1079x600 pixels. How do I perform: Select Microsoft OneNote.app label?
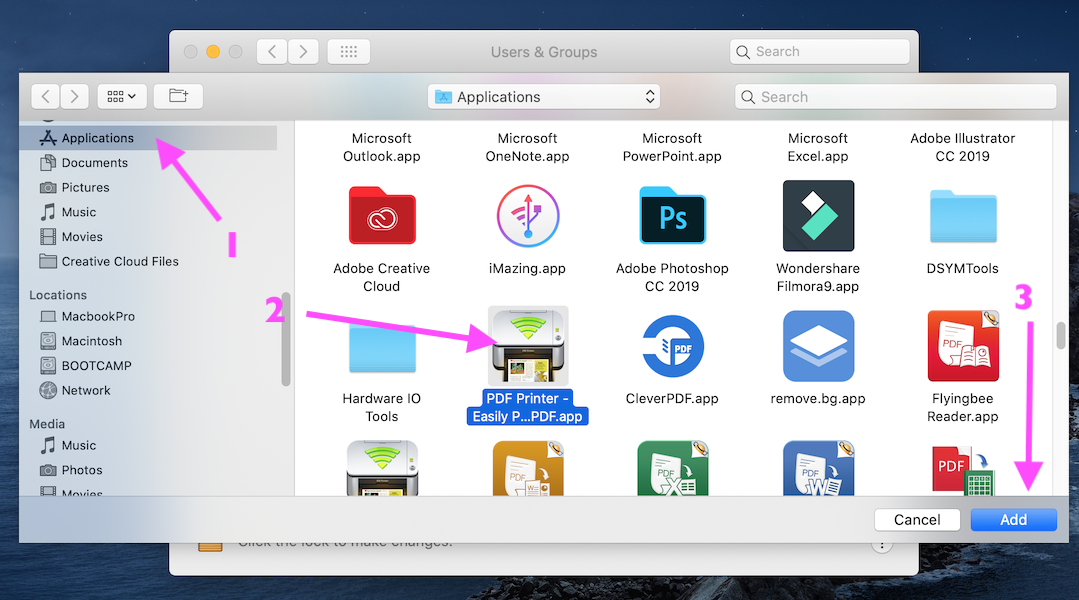(x=528, y=147)
